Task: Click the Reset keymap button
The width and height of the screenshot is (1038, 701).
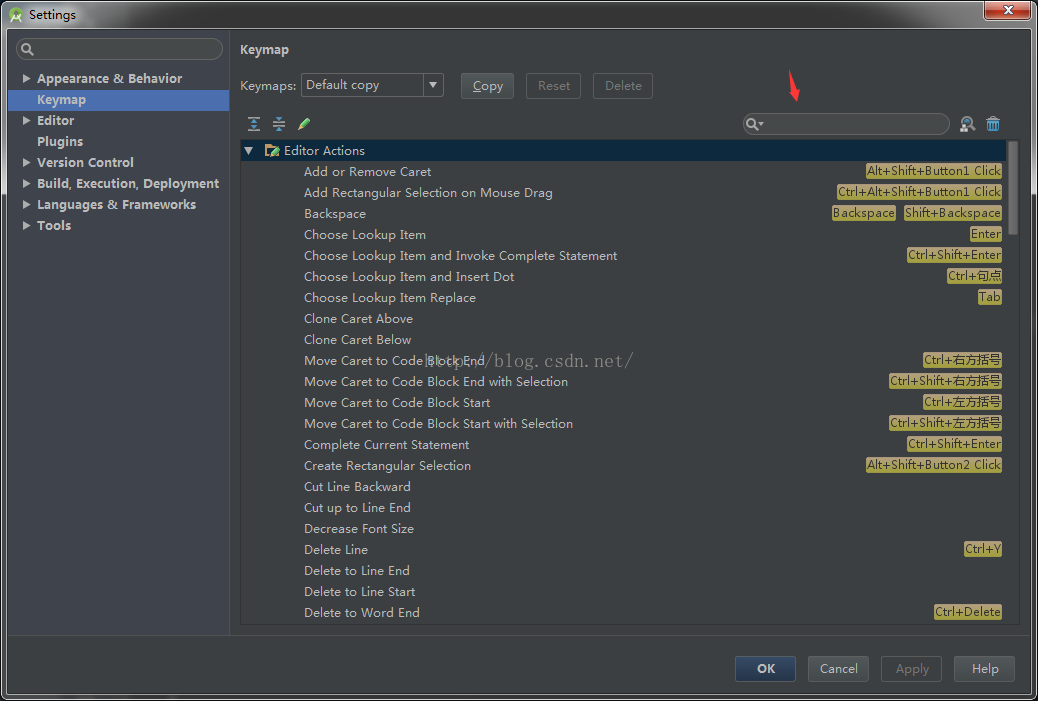Action: tap(553, 86)
